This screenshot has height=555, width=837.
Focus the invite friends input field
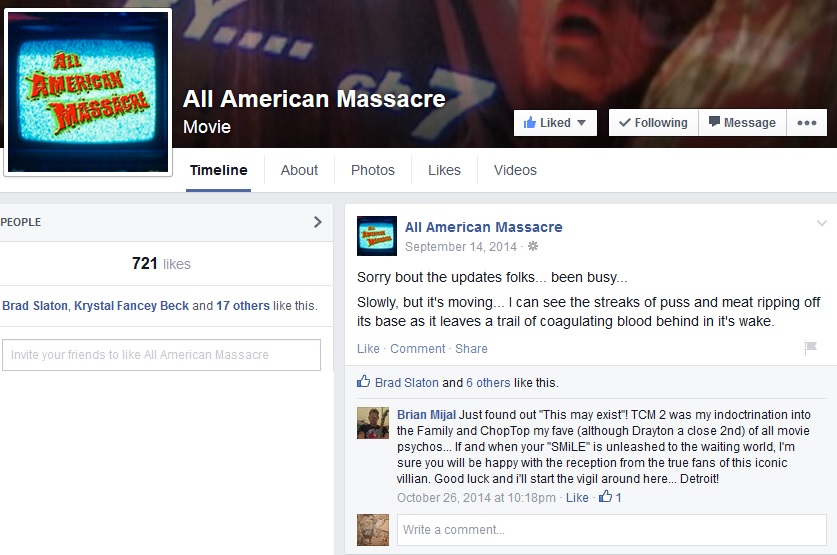161,355
